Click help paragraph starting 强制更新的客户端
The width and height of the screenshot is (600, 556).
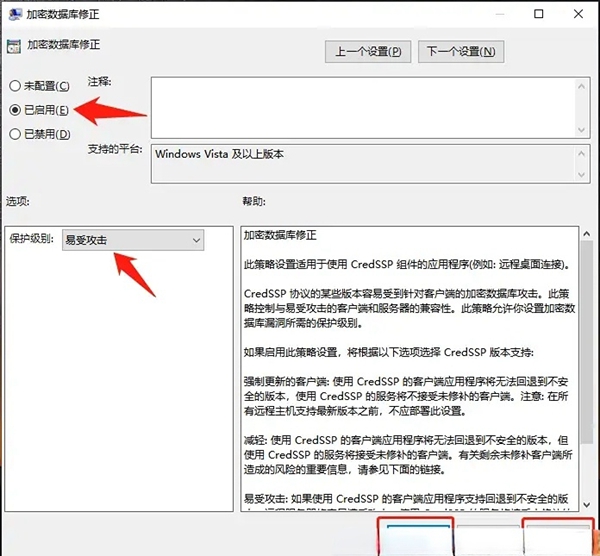(406, 396)
